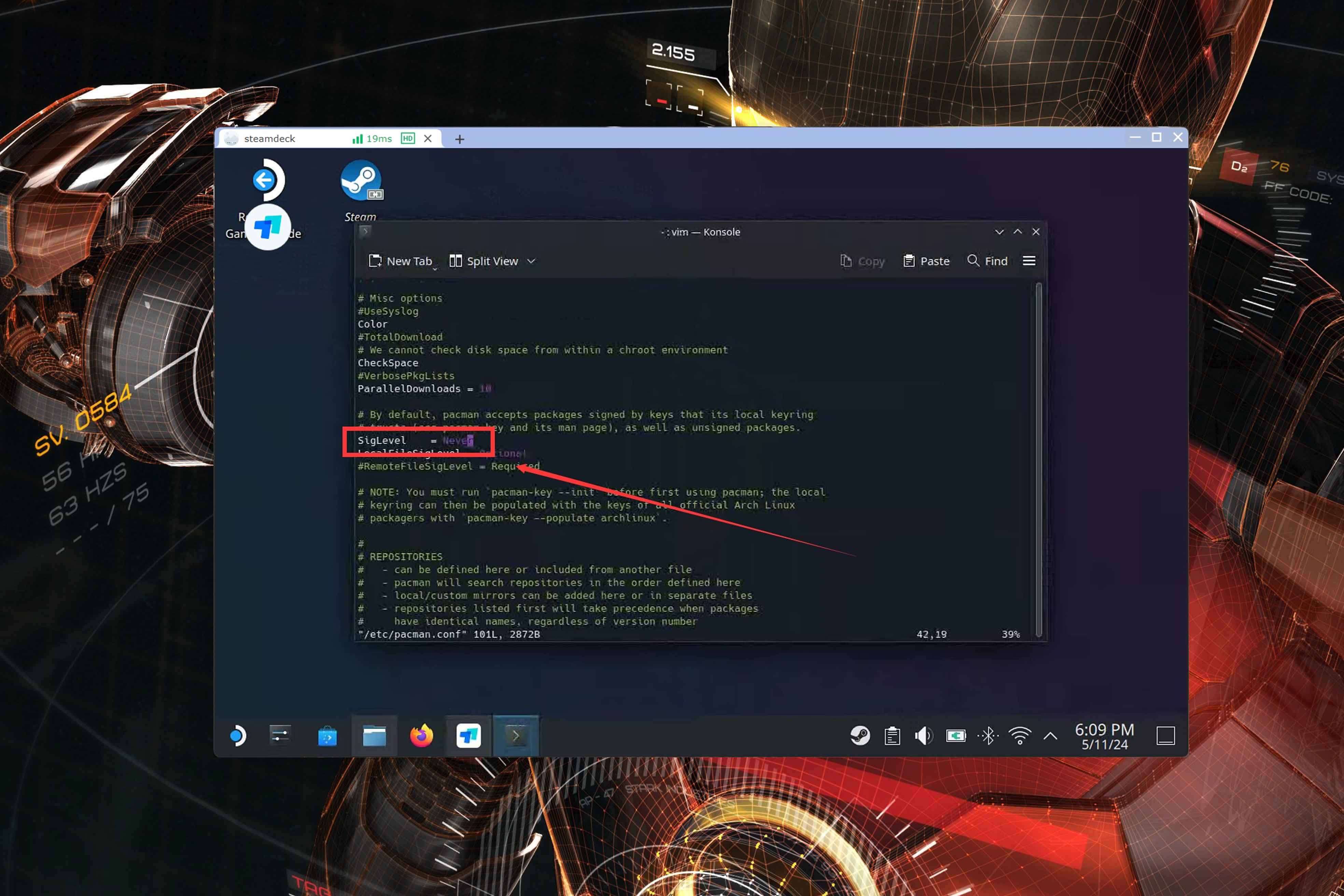This screenshot has width=1344, height=896.
Task: Open the volume control tray icon
Action: [923, 736]
